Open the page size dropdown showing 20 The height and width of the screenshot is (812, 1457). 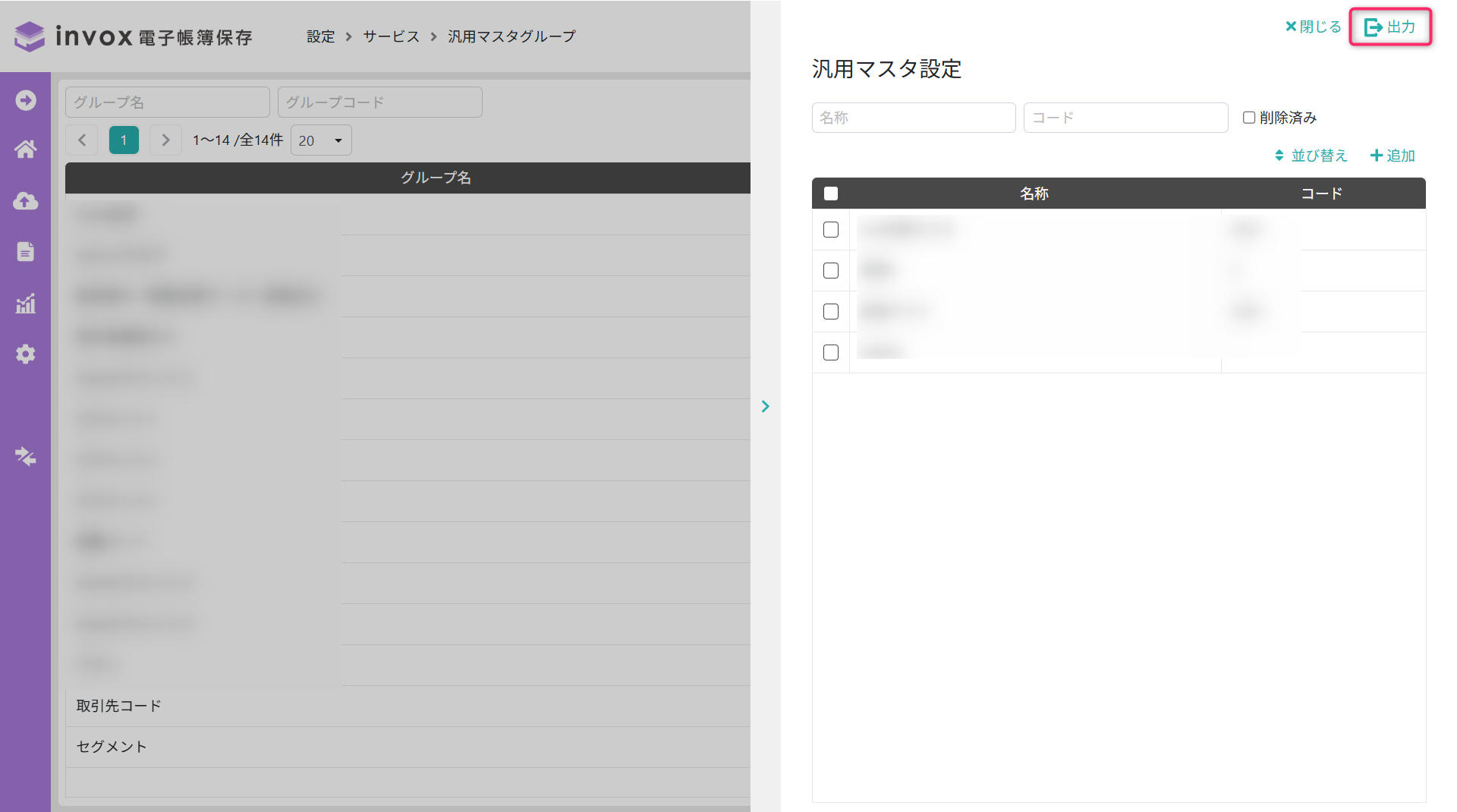point(321,140)
